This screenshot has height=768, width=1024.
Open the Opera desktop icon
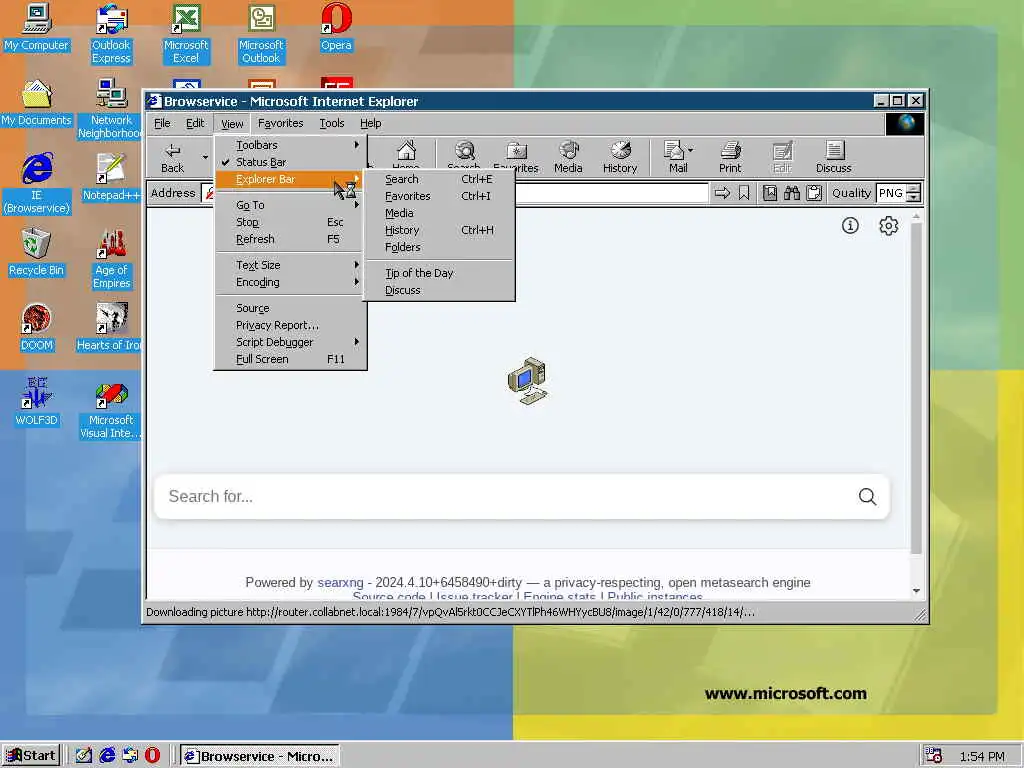click(336, 27)
